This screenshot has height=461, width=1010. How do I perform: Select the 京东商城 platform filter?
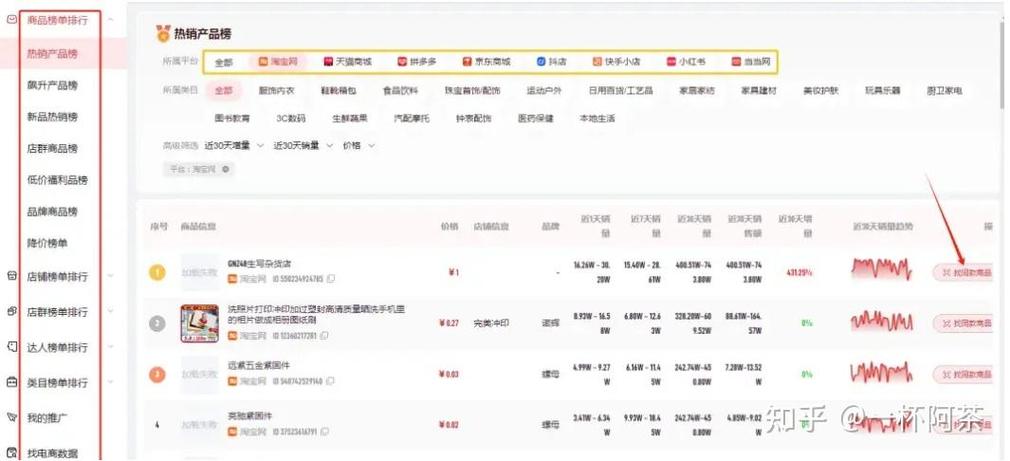486,62
